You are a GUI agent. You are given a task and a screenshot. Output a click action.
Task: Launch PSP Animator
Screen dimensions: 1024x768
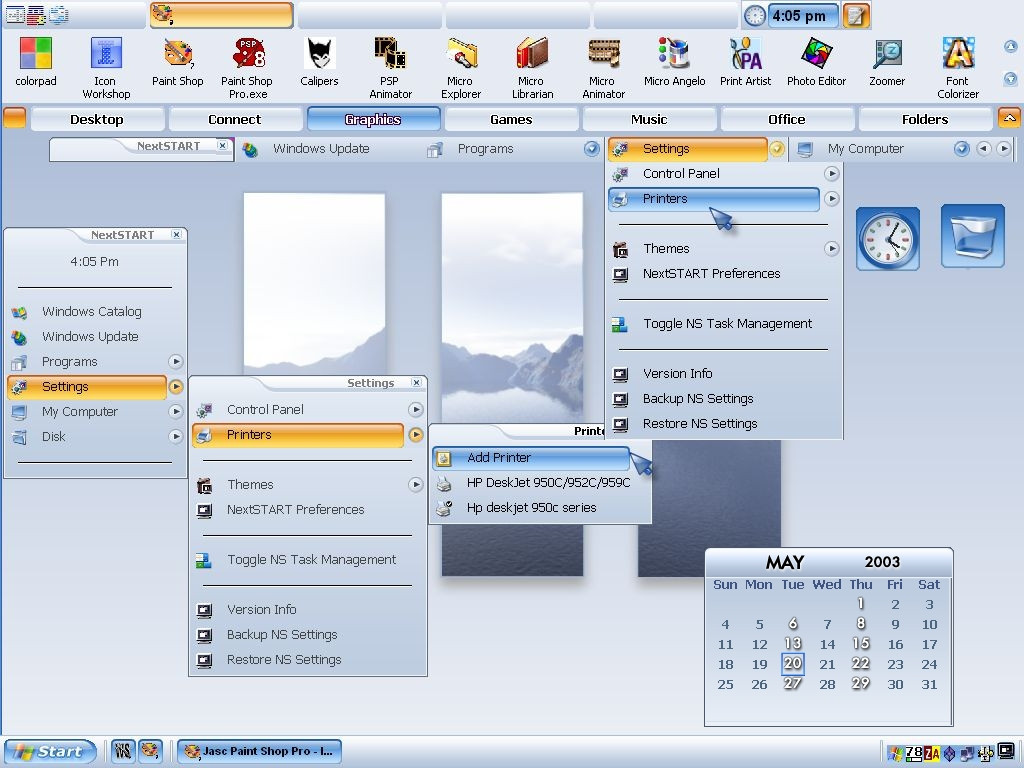pyautogui.click(x=390, y=69)
